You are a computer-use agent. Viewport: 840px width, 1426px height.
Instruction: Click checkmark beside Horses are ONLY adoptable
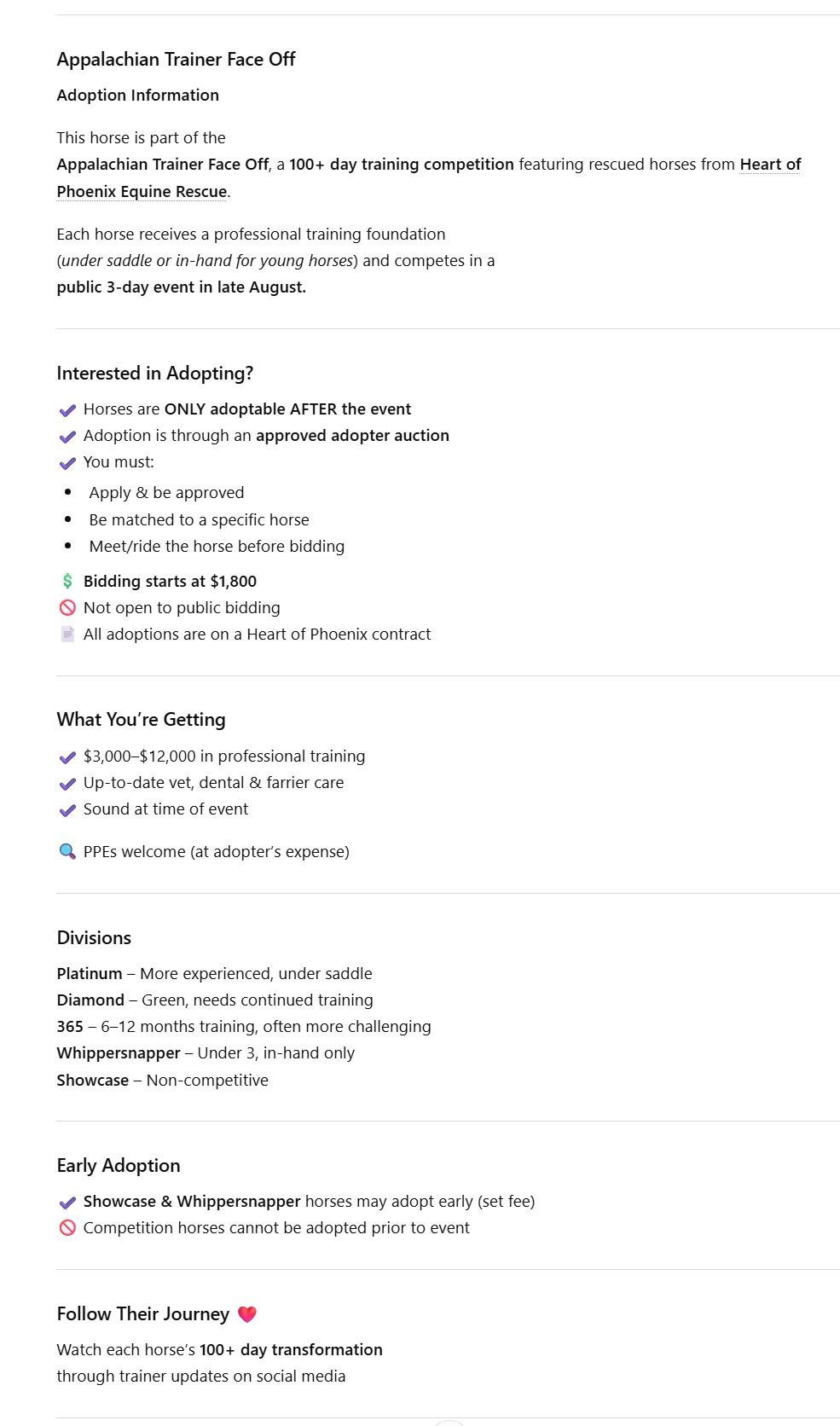67,410
